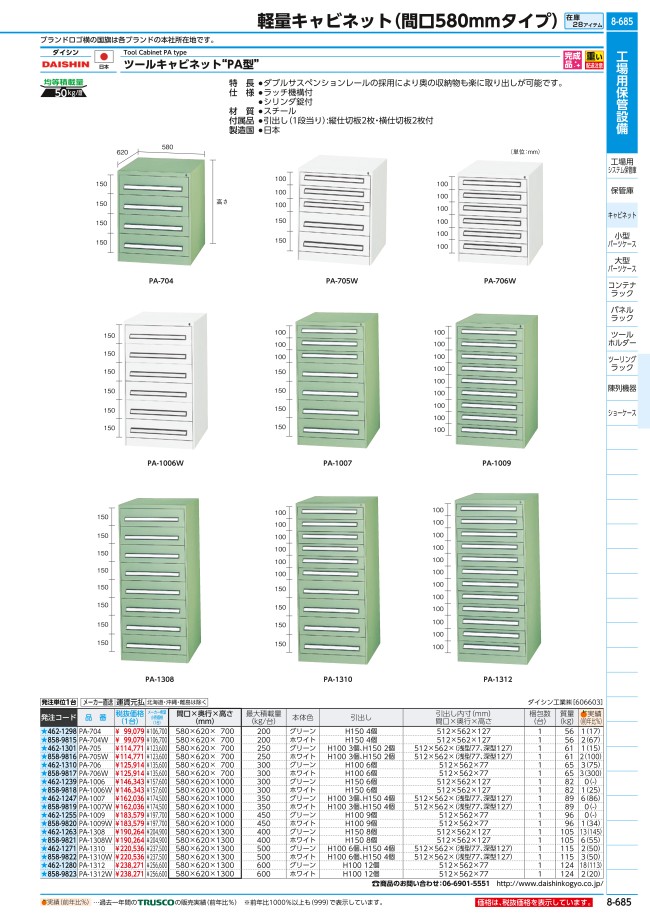Select the ショーケース side tab
This screenshot has width=650, height=919.
621,413
